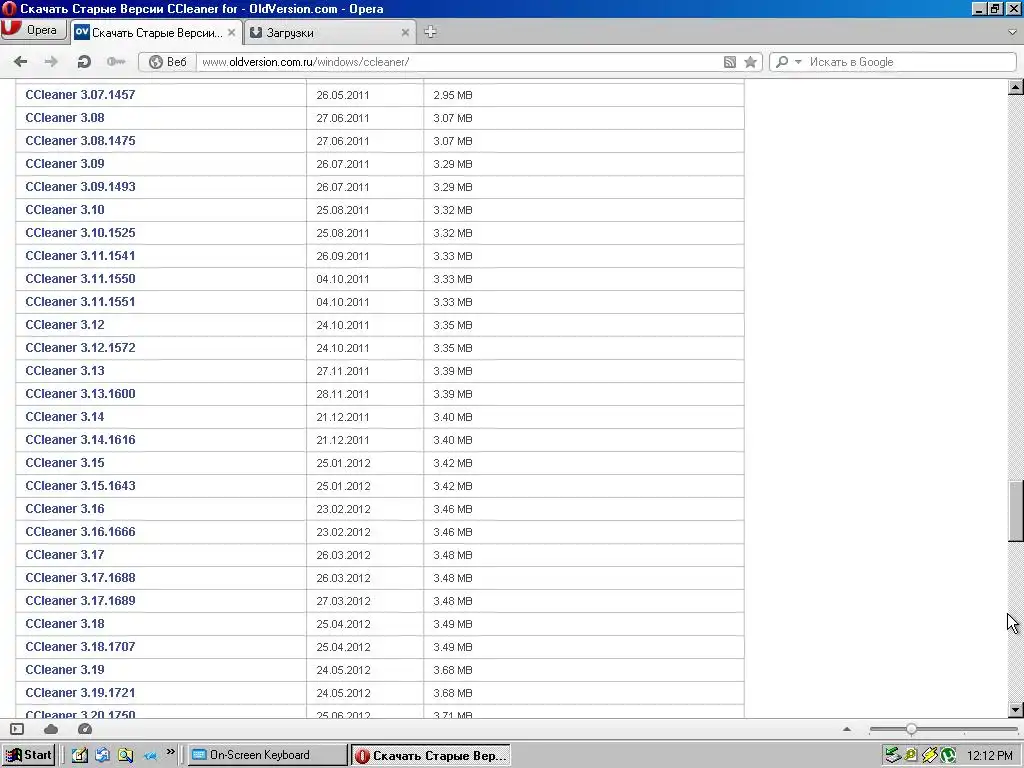Click the Opera Turbo gauge icon
This screenshot has height=768, width=1024.
point(85,729)
